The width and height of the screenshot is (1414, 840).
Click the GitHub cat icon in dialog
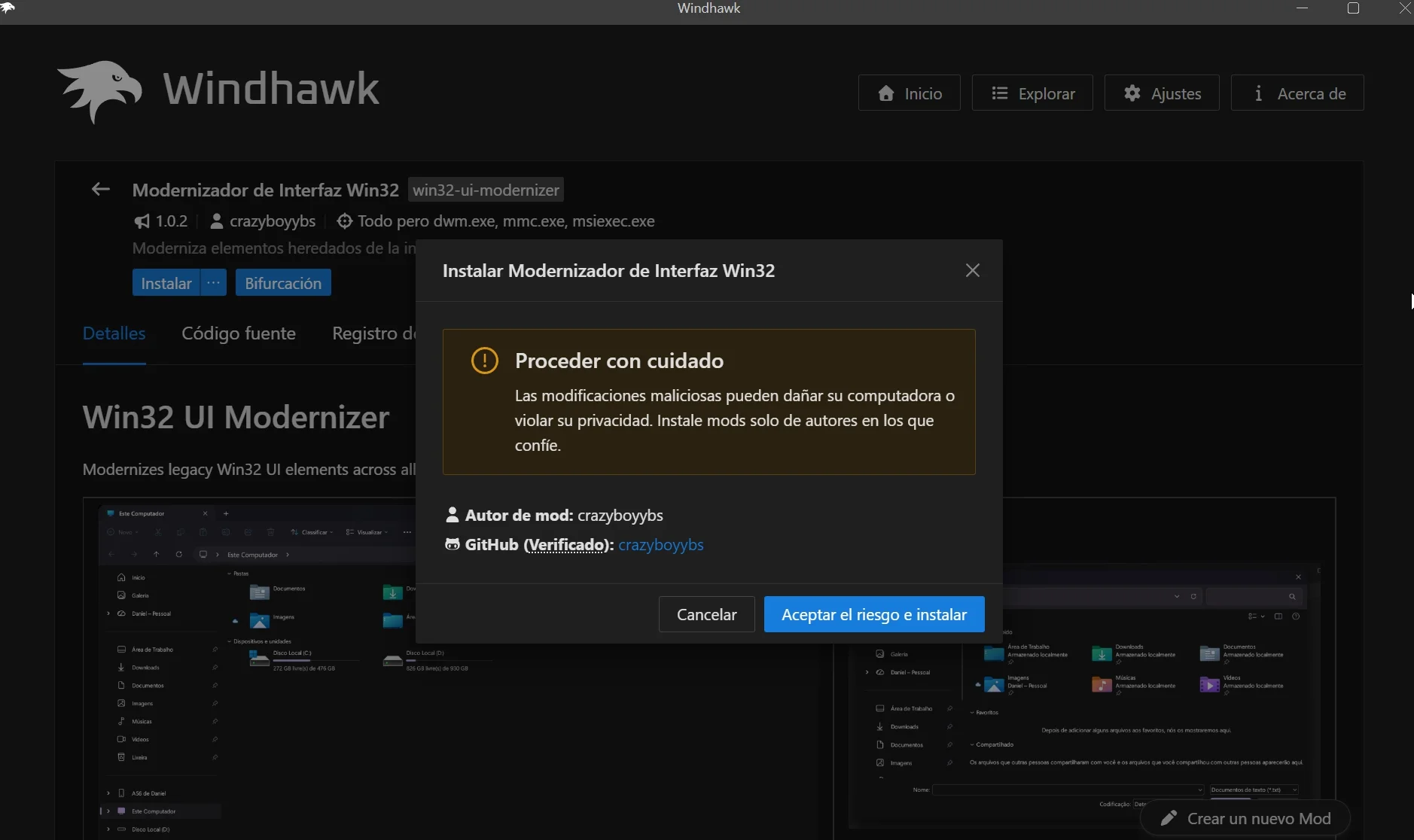point(452,544)
